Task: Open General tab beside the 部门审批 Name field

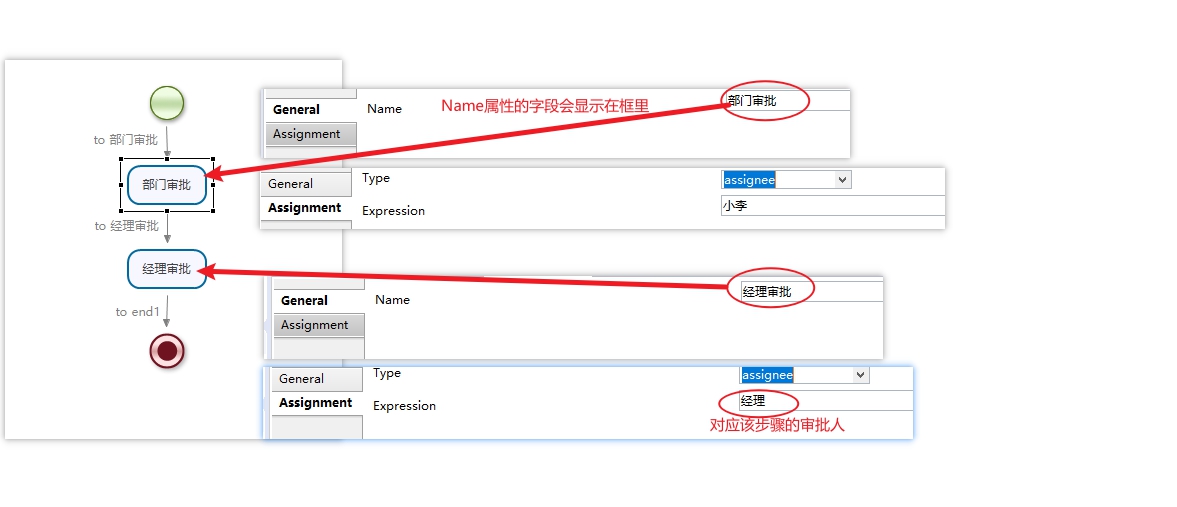Action: [310, 110]
